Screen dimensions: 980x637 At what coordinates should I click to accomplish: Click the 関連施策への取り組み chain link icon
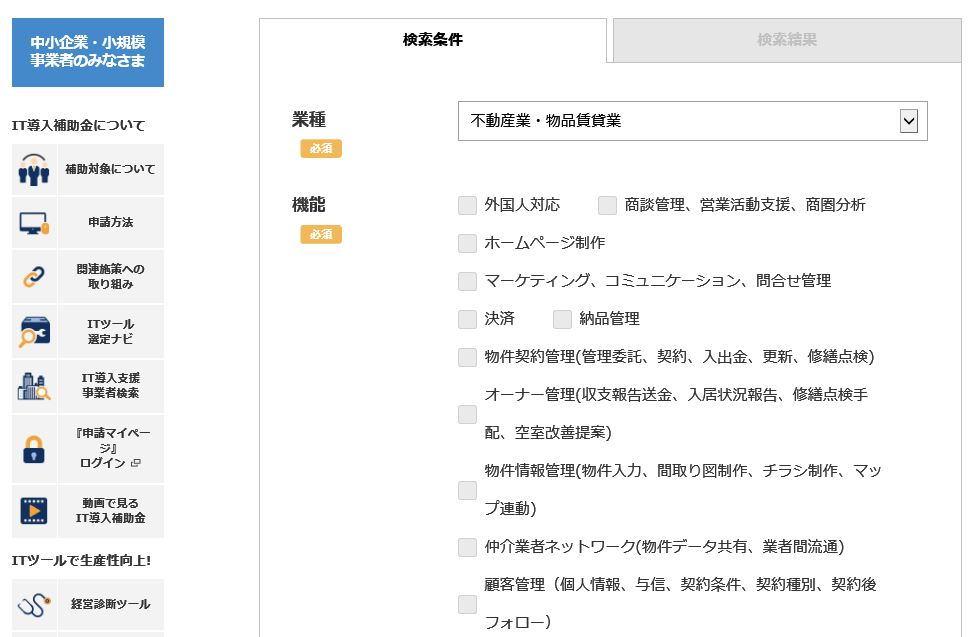tap(34, 276)
